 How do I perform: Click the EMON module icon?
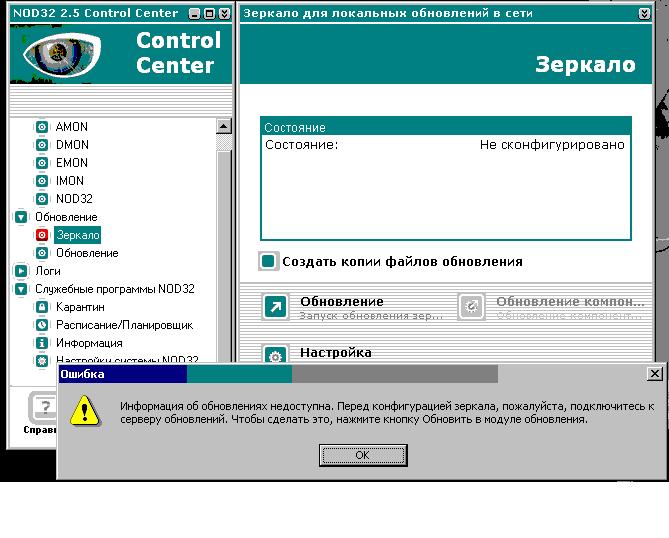[42, 163]
